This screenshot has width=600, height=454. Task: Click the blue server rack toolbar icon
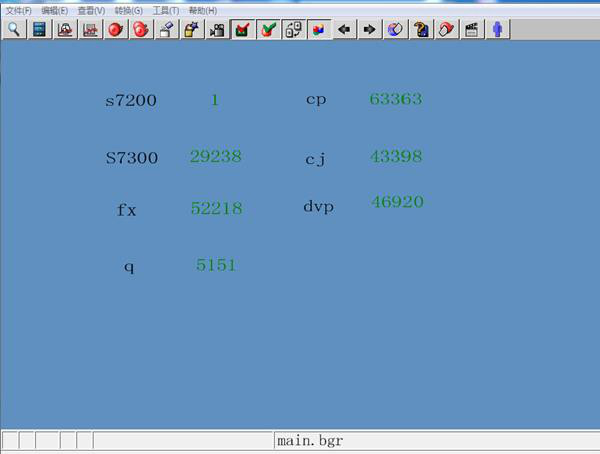(x=39, y=29)
